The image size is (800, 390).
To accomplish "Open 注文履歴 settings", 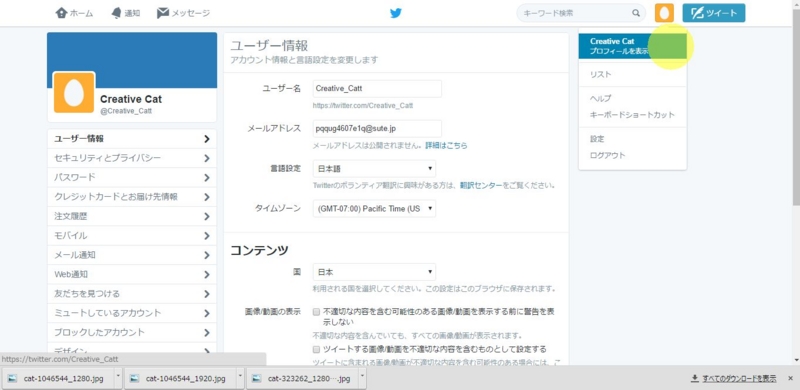I will coord(132,216).
